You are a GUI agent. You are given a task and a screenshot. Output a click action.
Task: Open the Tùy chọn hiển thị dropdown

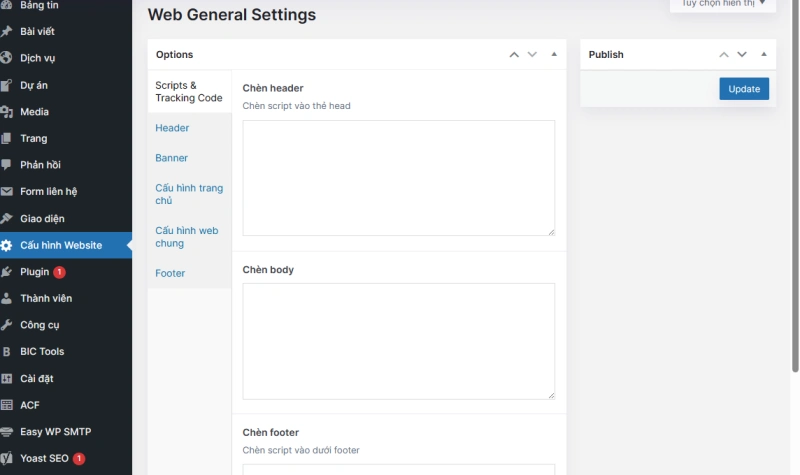point(723,4)
